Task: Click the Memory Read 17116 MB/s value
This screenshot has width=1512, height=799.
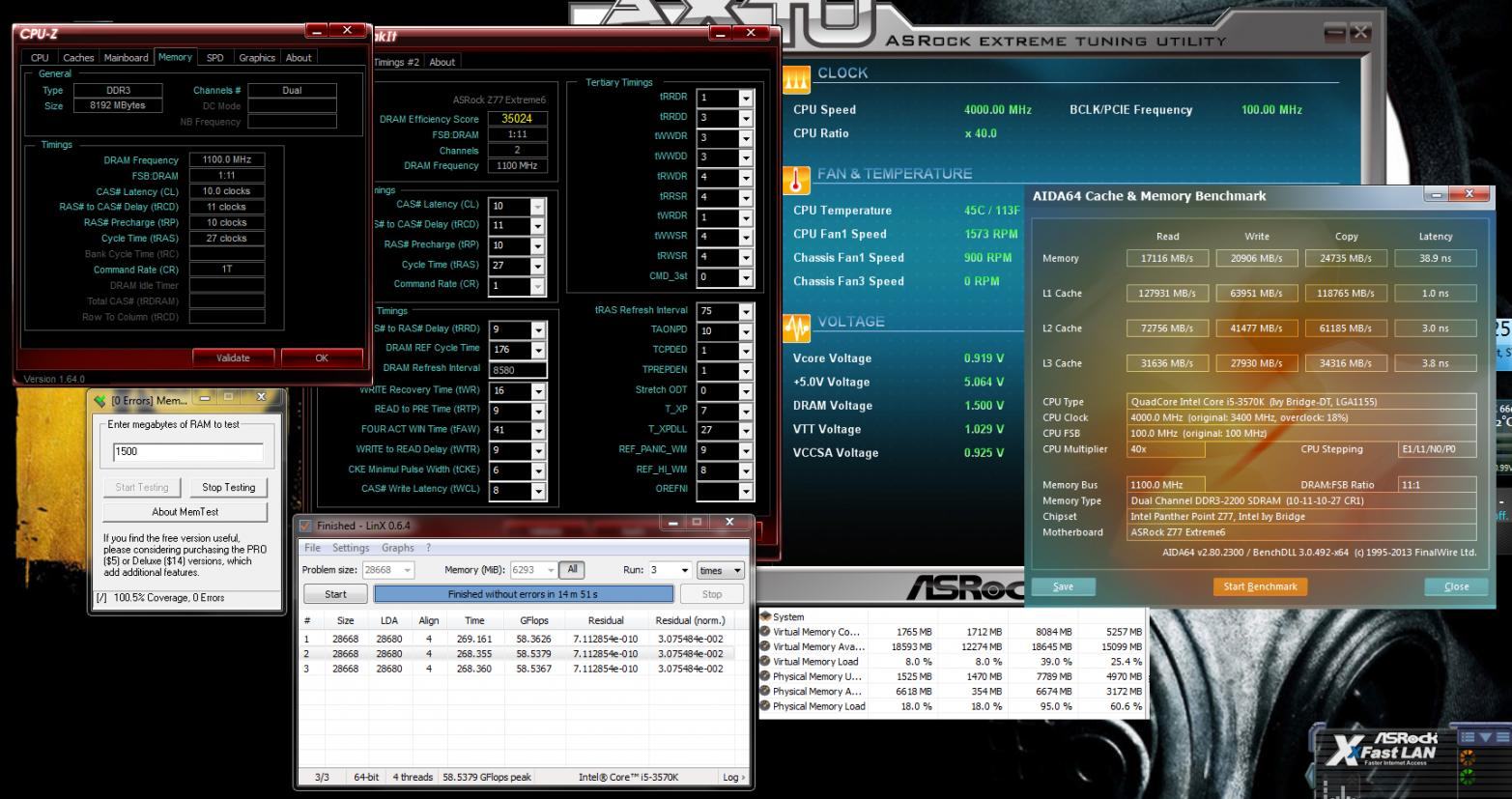Action: click(1167, 258)
